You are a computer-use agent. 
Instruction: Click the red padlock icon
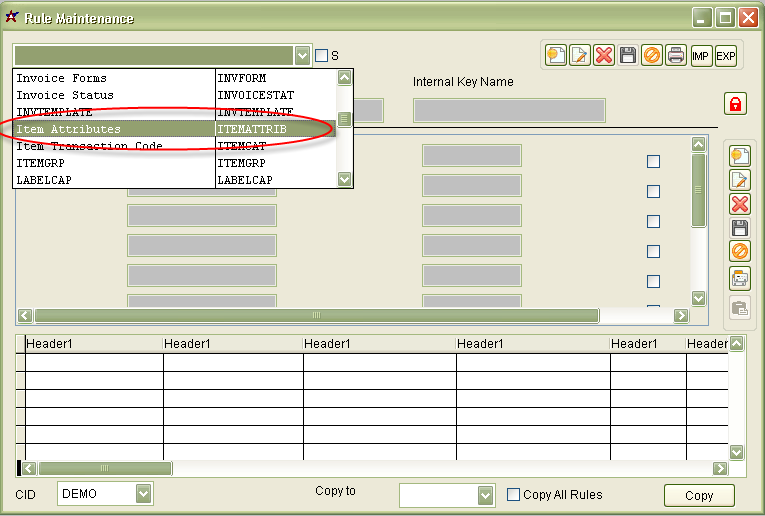tap(735, 104)
